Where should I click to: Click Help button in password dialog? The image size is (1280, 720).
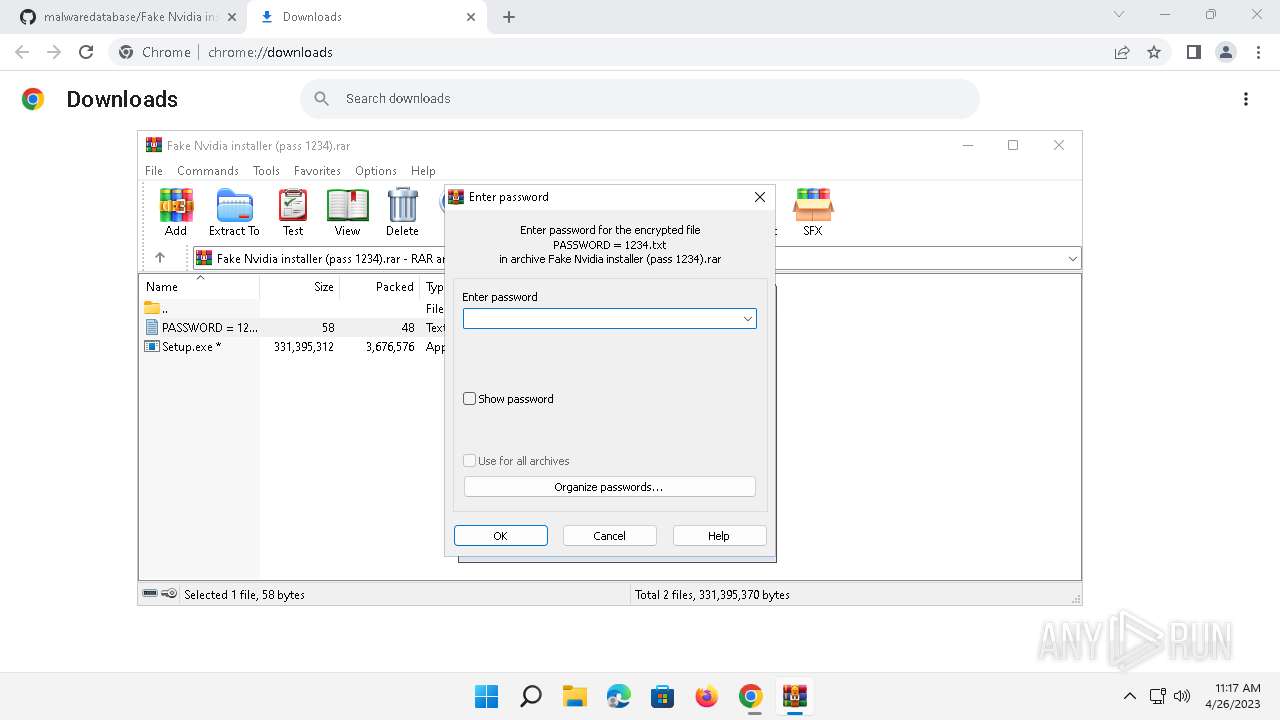point(719,536)
